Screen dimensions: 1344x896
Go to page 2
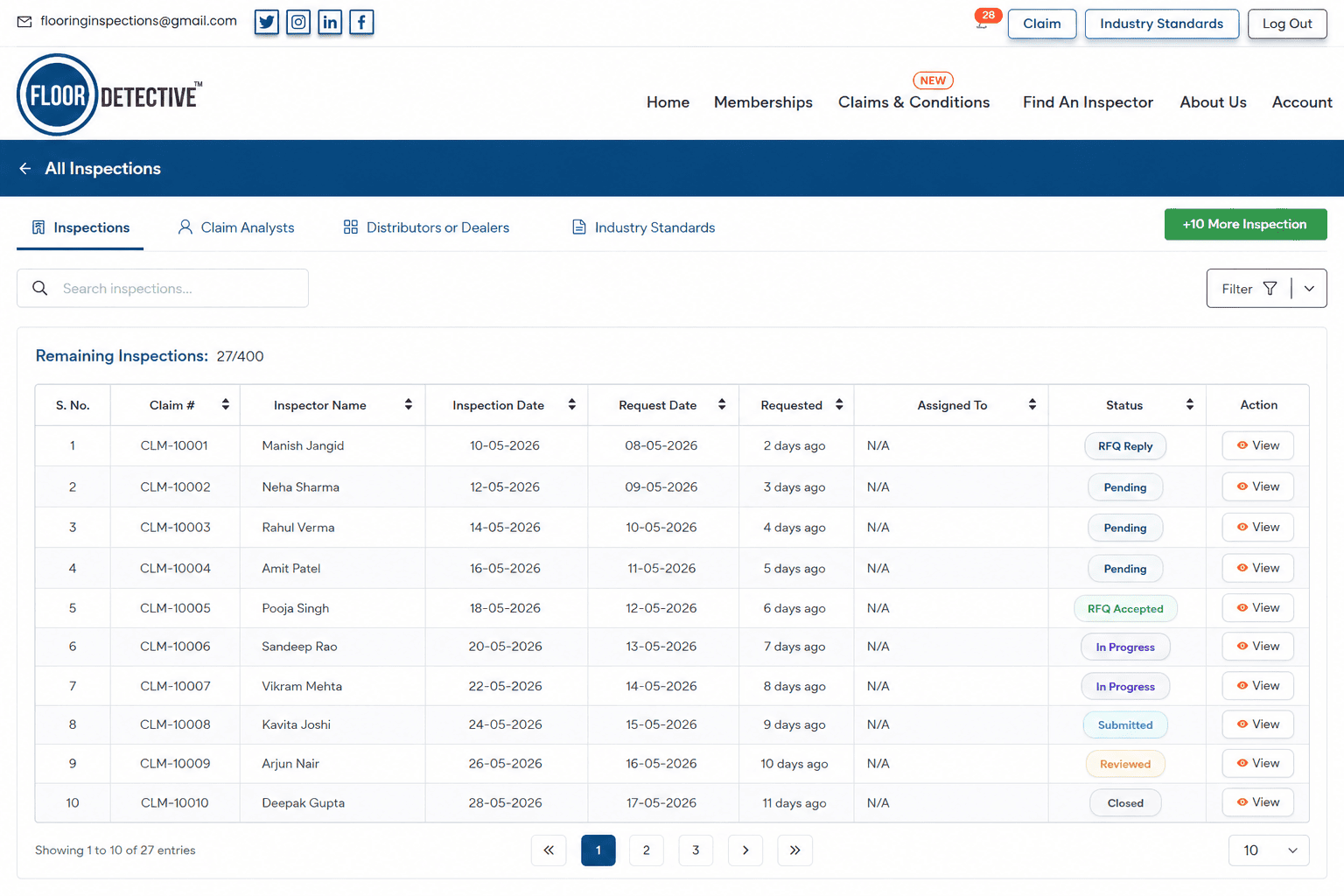pos(647,850)
